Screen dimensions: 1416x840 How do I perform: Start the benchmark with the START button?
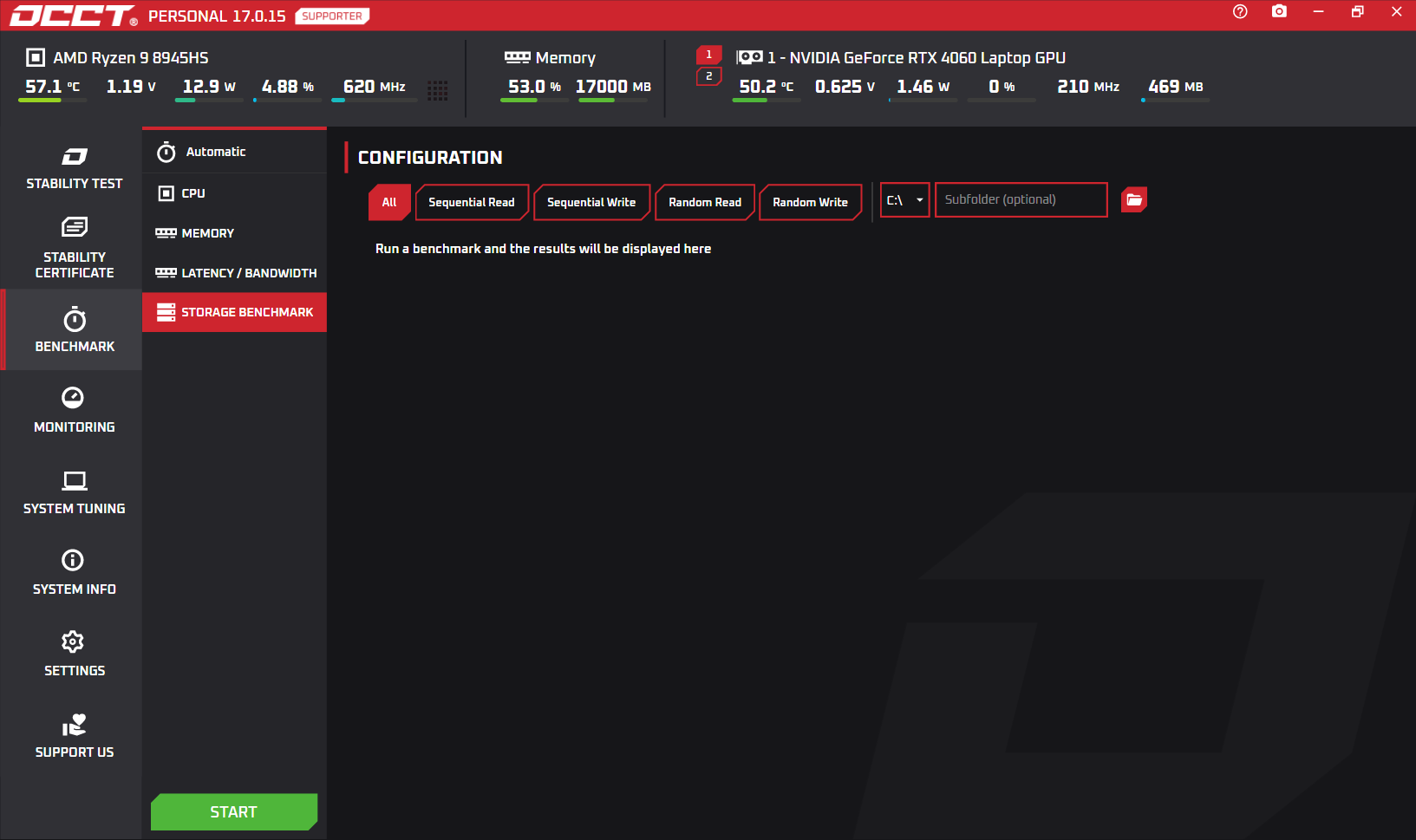[x=234, y=812]
